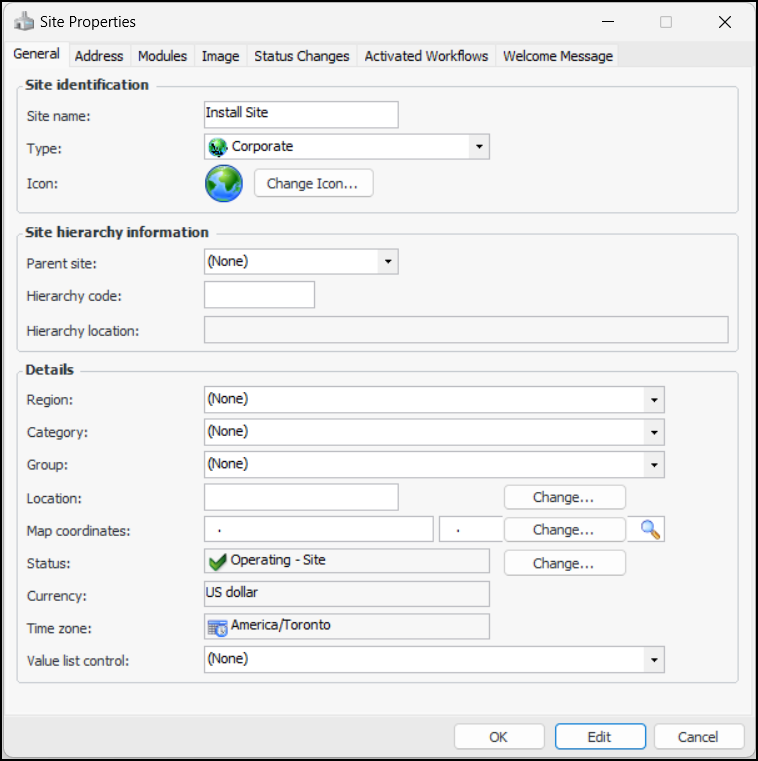The width and height of the screenshot is (758, 761).
Task: Click the Currency field showing US dollar
Action: coord(347,594)
